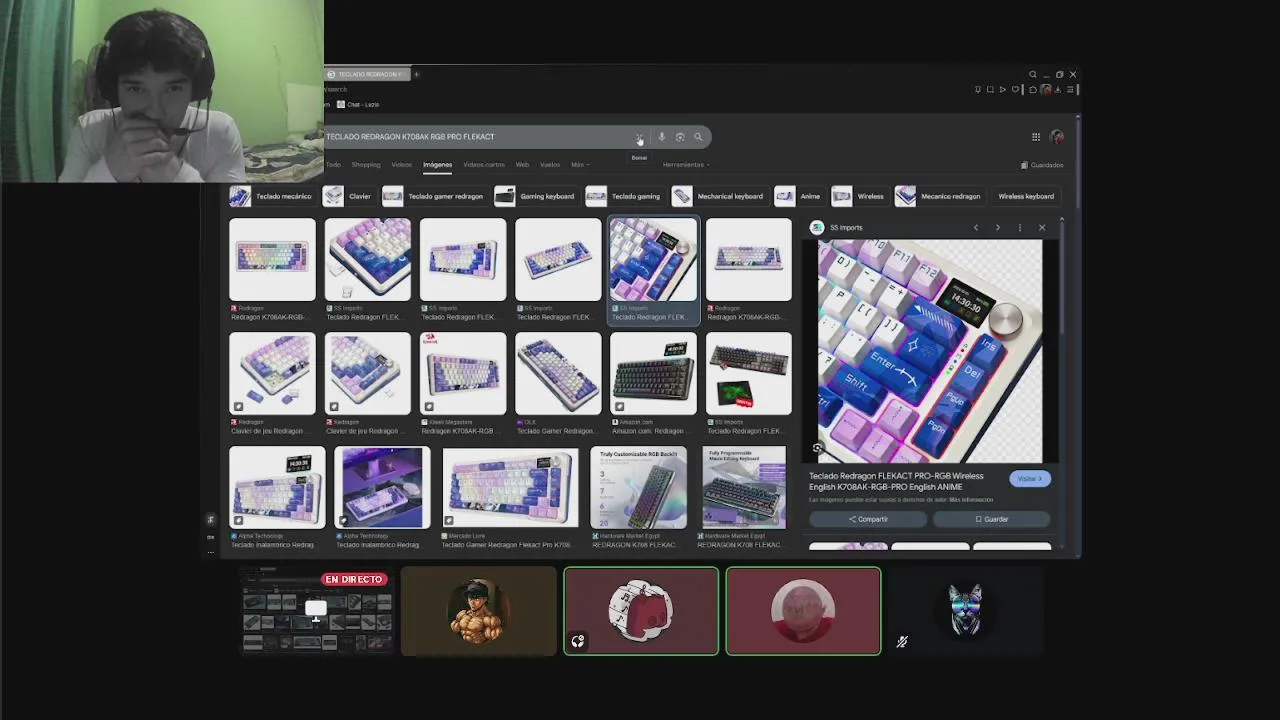Expand the Herramientas dropdown
Viewport: 1280px width, 720px height.
click(x=686, y=165)
